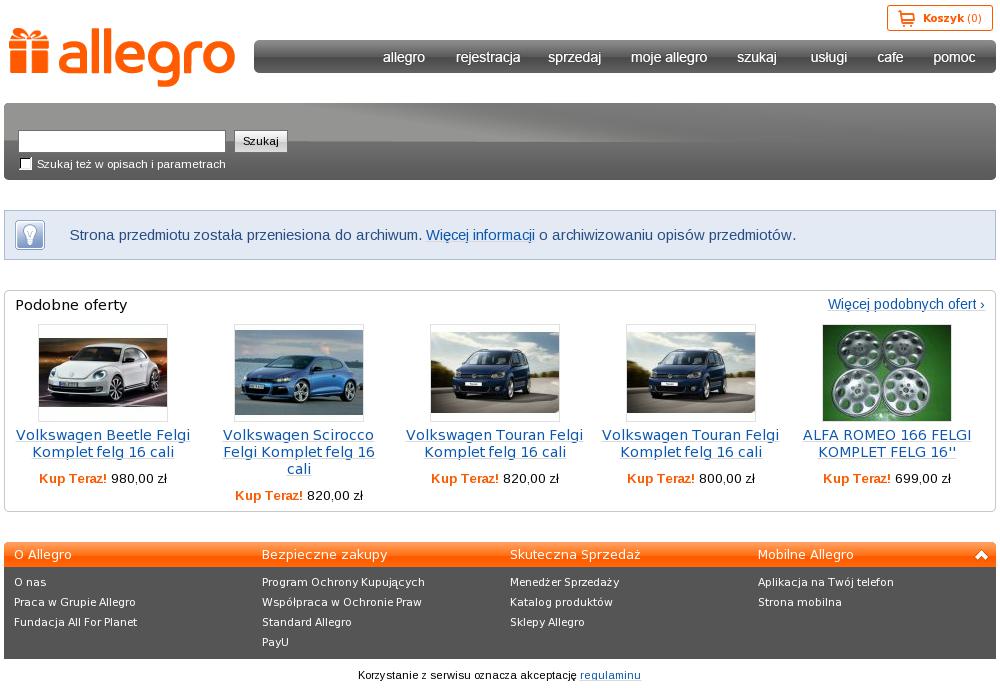The image size is (1000, 695).
Task: Click Kup Teraz price 699,00 zł
Action: pos(886,479)
